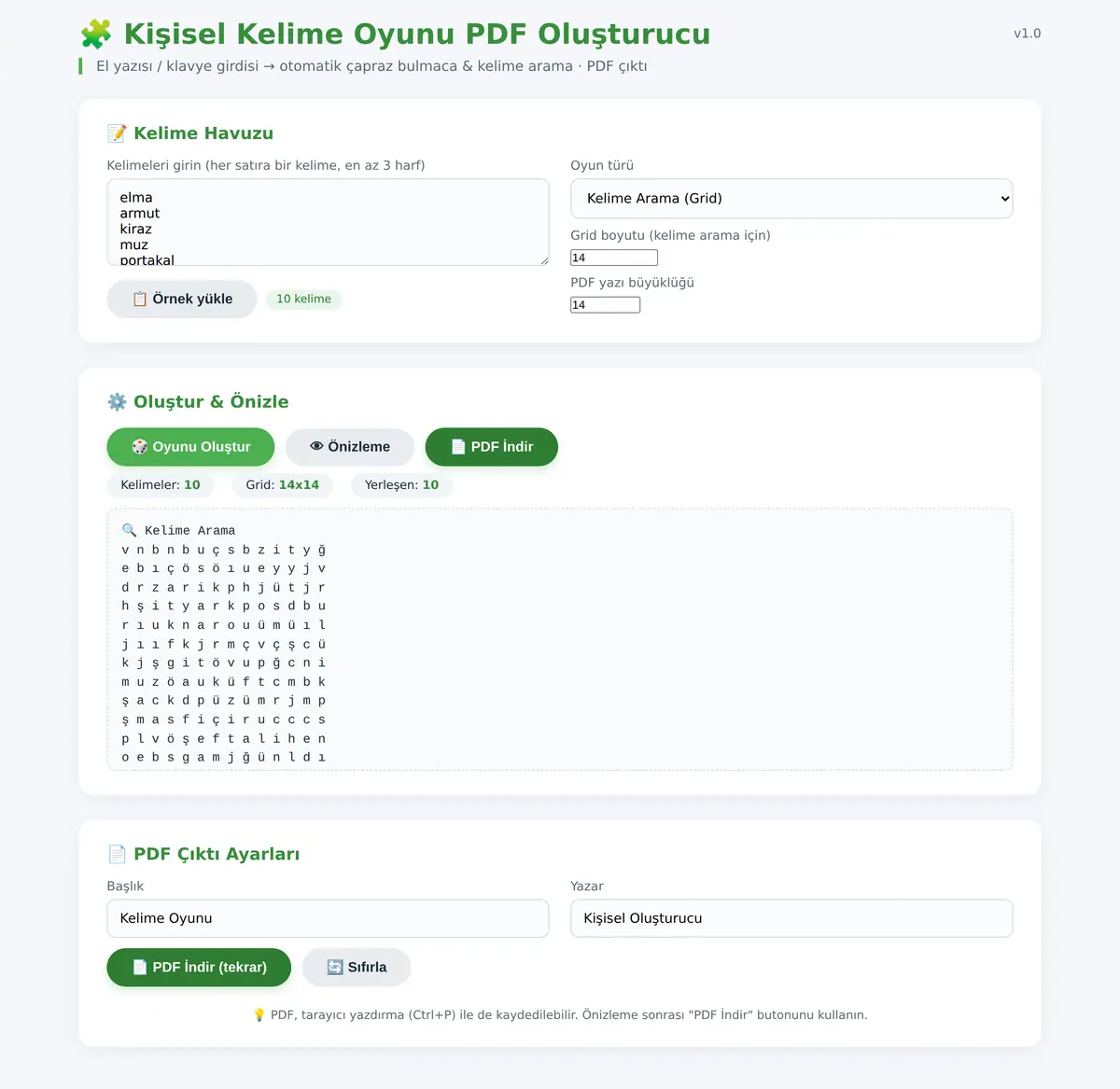Click the Başlık field containing Kelime Oyunu

(328, 918)
